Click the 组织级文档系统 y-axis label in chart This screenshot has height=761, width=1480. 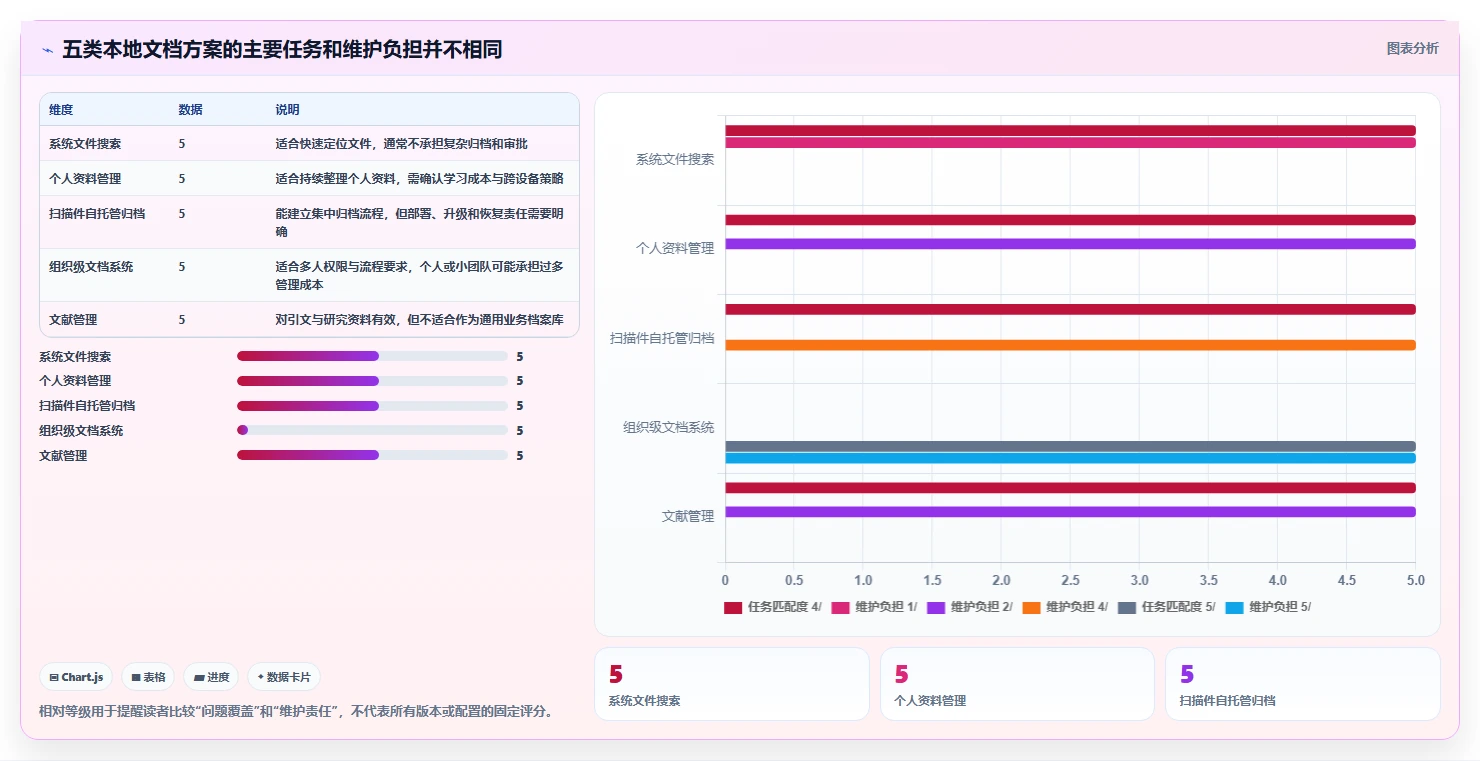click(x=669, y=427)
